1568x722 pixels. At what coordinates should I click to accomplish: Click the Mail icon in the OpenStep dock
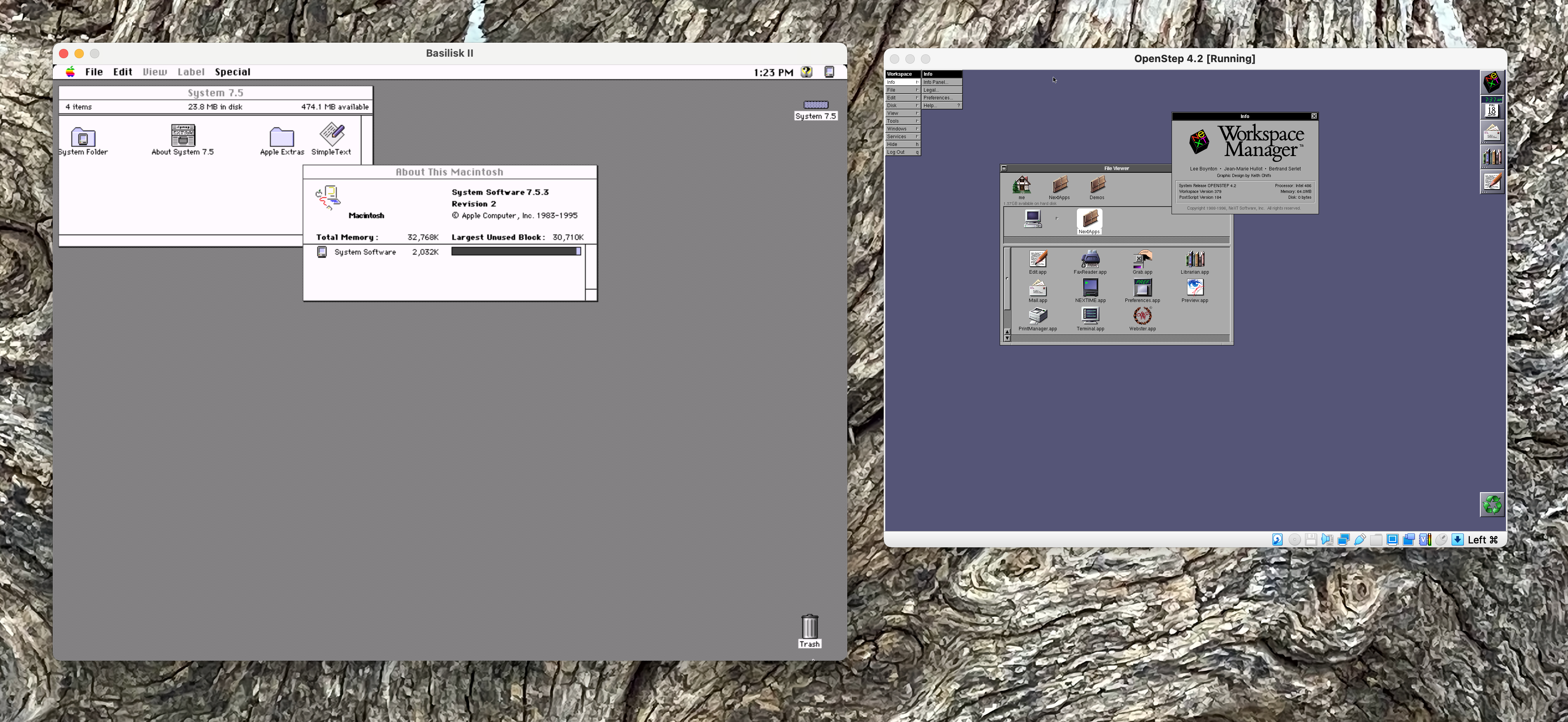1492,132
